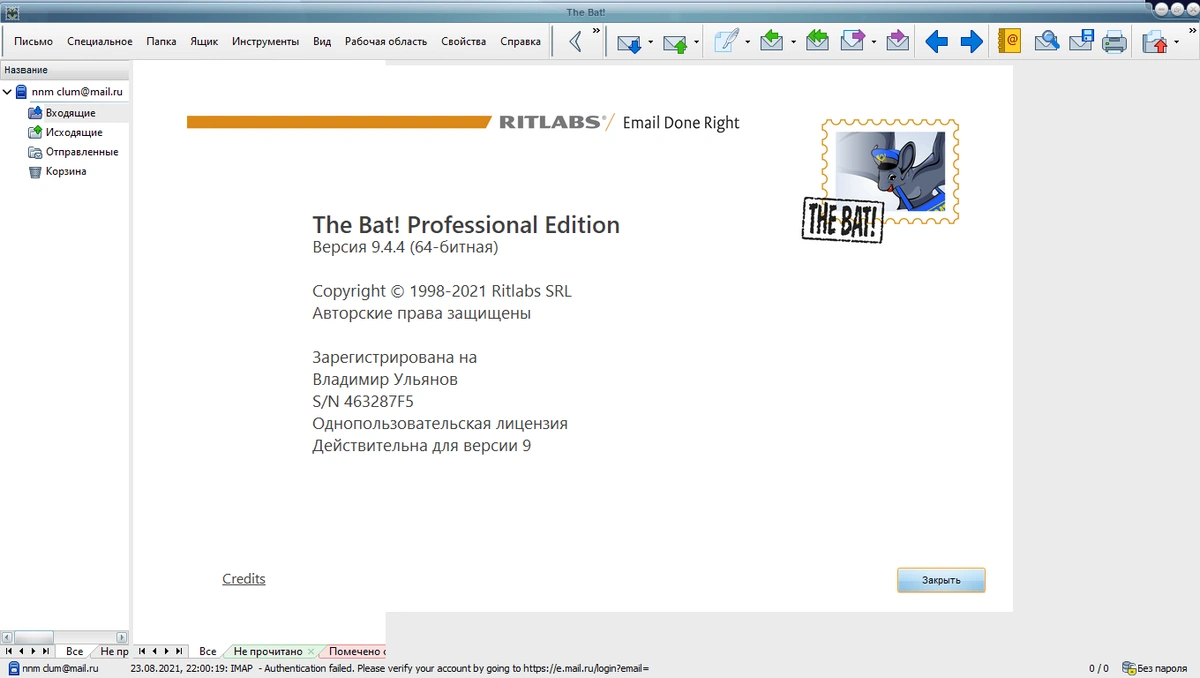The height and width of the screenshot is (678, 1200).
Task: Open the dropdown beside the new message icon
Action: (x=747, y=42)
